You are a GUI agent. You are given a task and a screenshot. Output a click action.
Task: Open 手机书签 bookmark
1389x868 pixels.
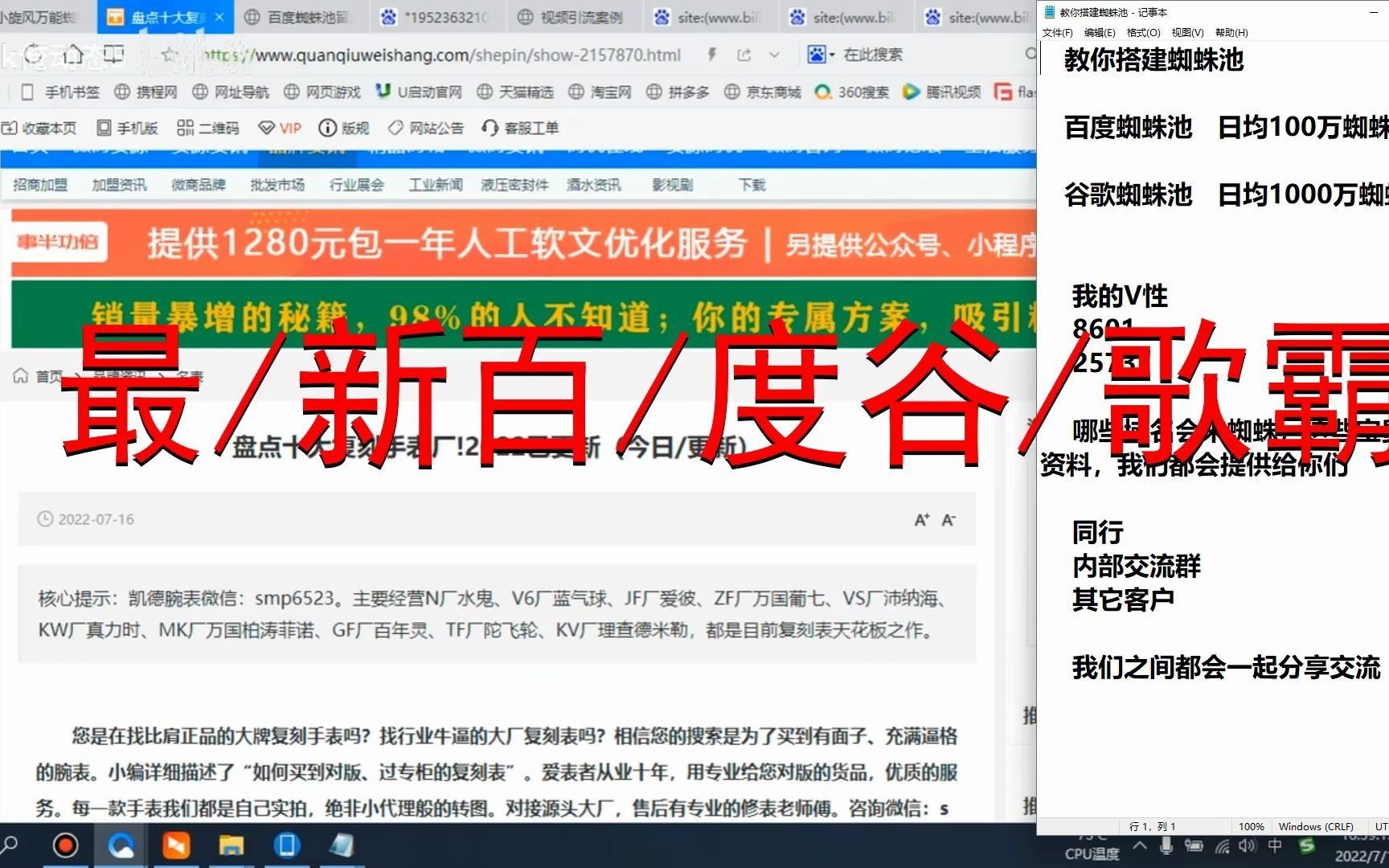coord(60,92)
